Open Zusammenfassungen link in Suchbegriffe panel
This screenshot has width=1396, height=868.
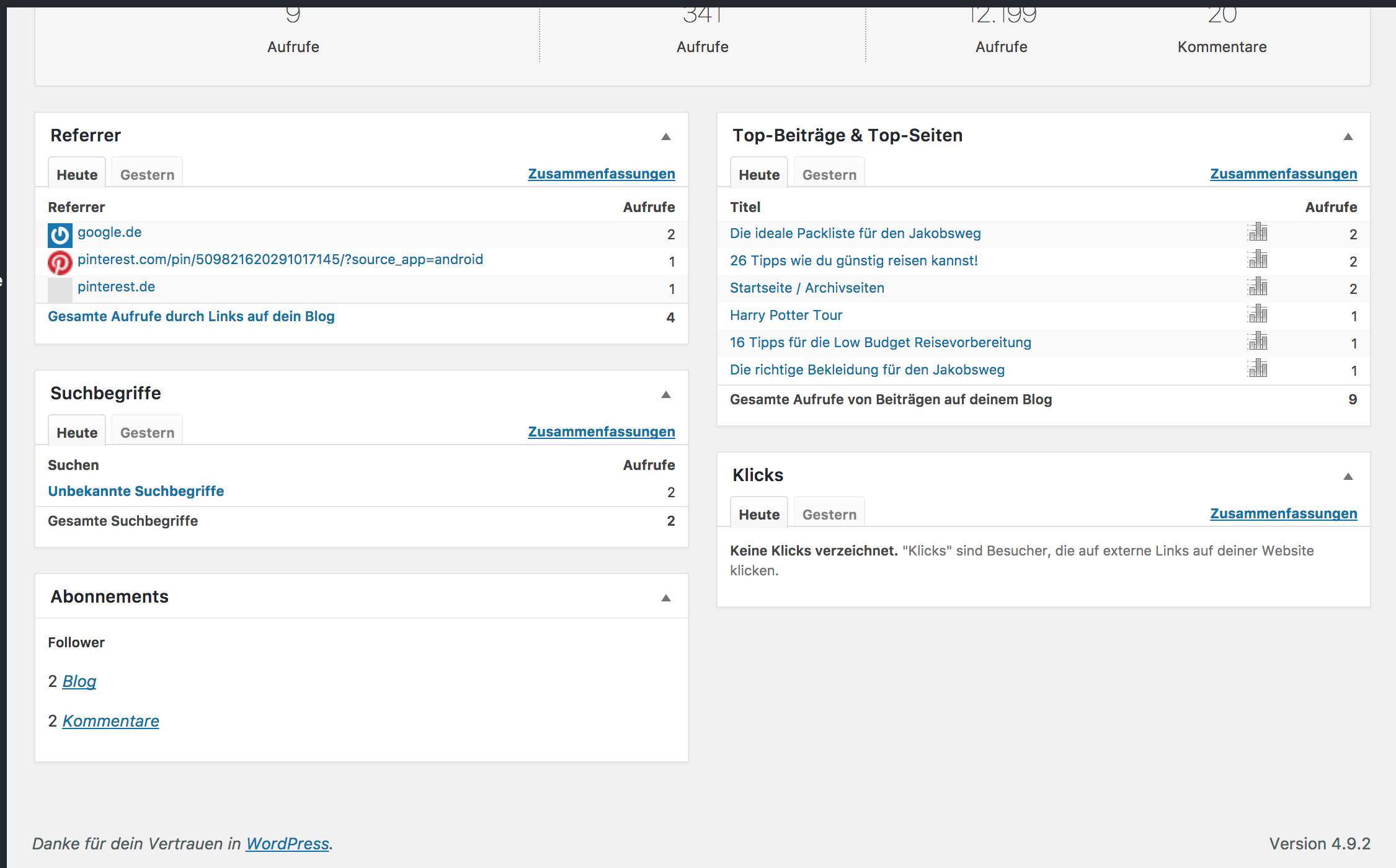coord(601,432)
